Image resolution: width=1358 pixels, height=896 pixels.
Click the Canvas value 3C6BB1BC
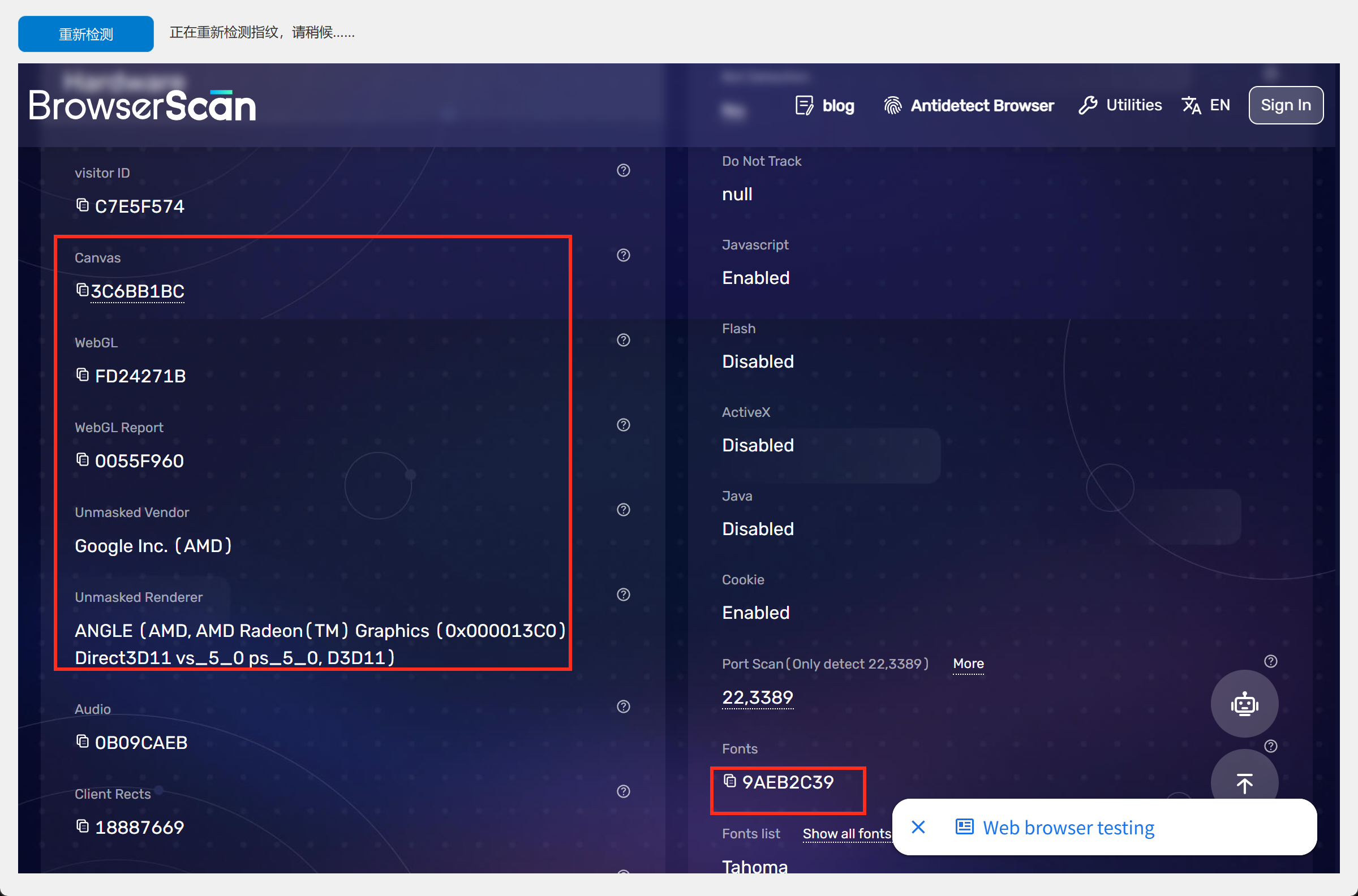coord(137,291)
